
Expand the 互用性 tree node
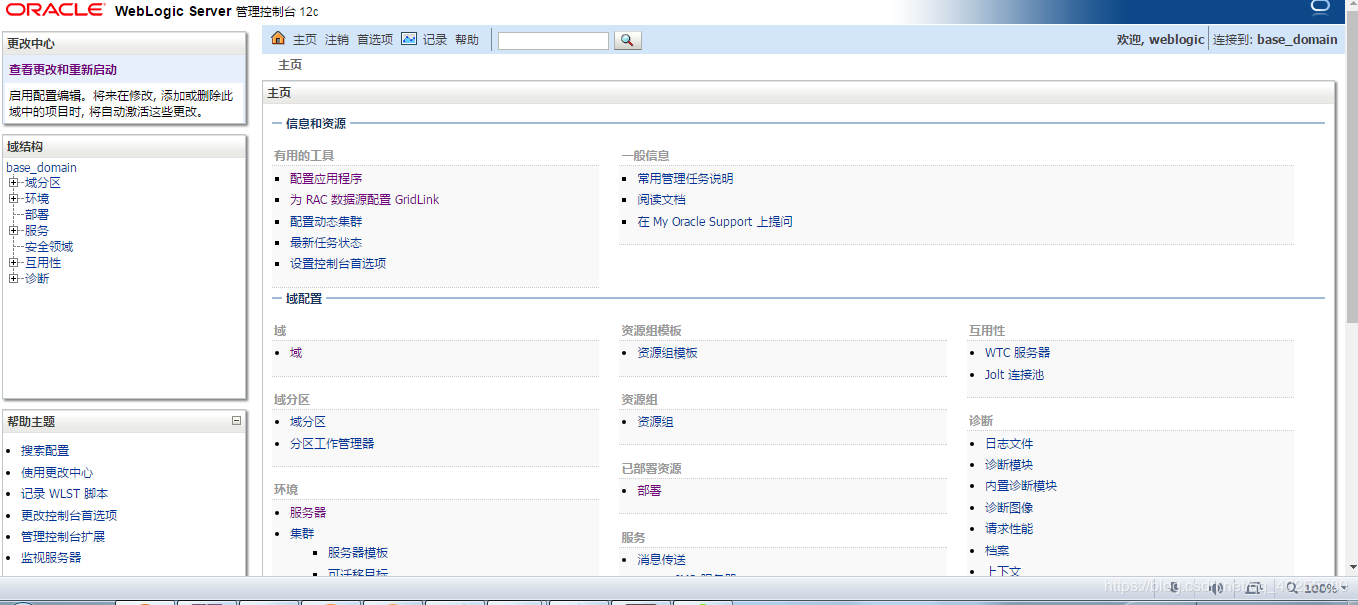point(14,263)
